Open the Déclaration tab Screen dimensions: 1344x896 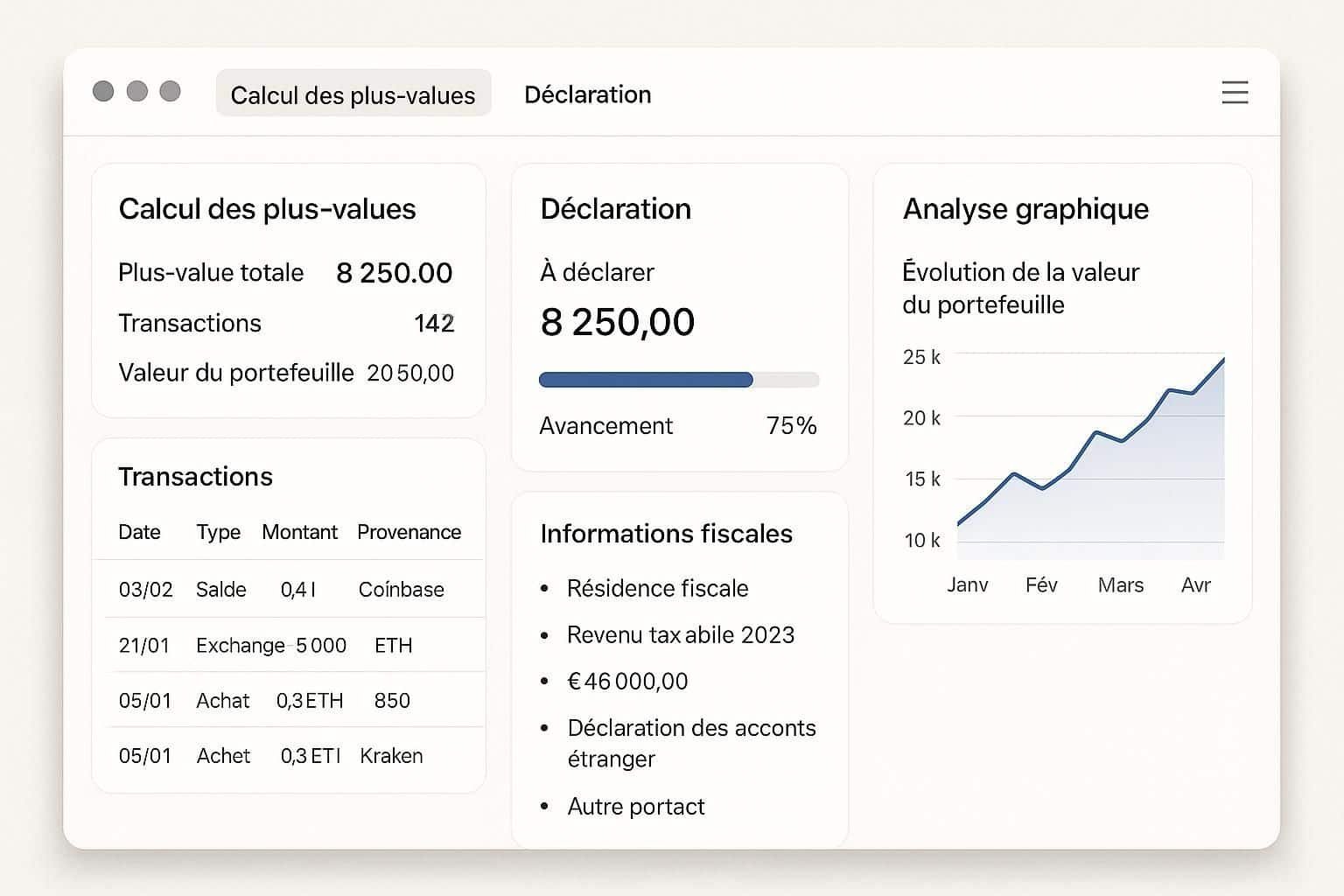point(587,94)
